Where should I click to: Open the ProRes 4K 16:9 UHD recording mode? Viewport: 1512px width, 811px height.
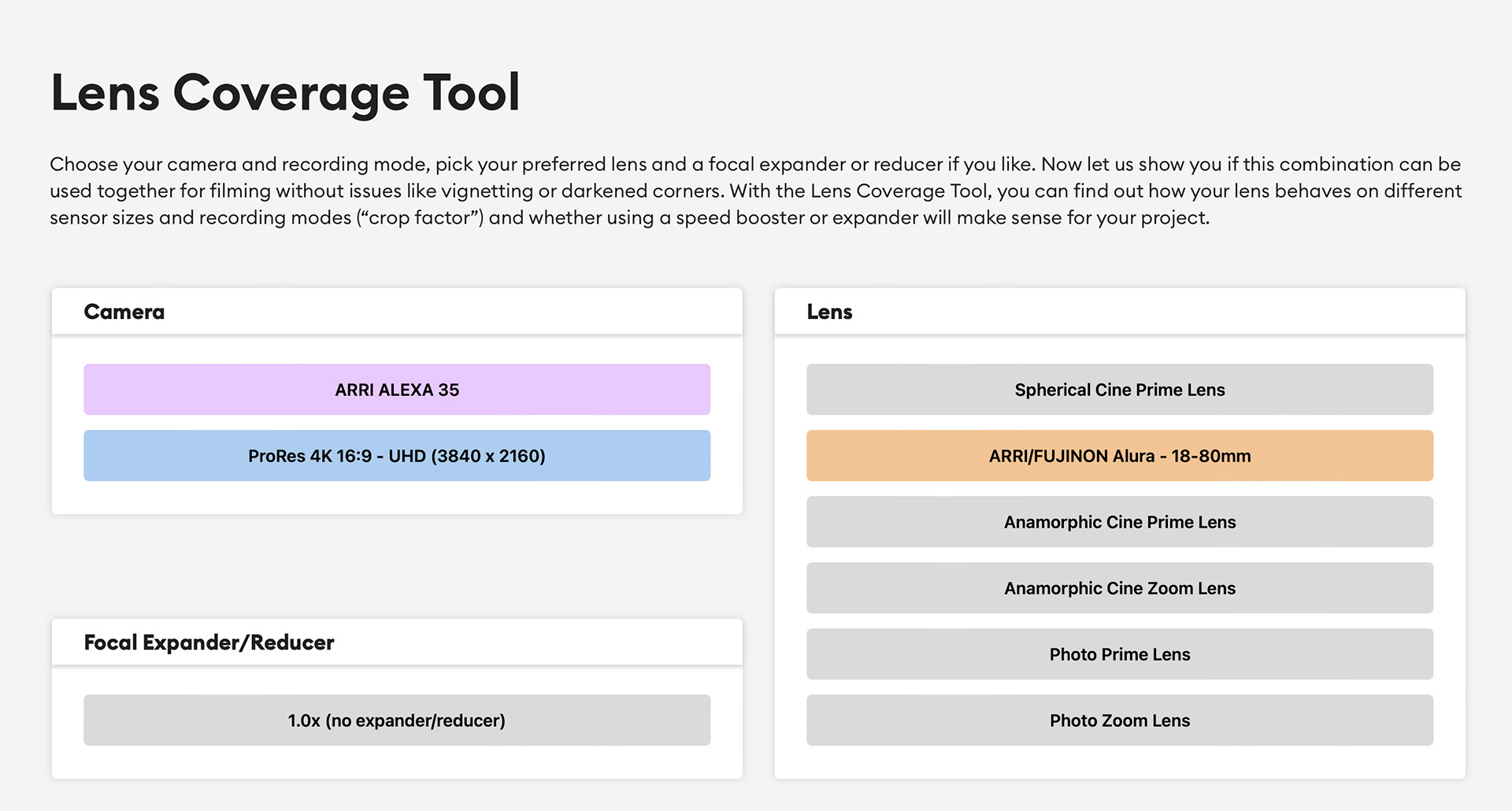pos(397,455)
